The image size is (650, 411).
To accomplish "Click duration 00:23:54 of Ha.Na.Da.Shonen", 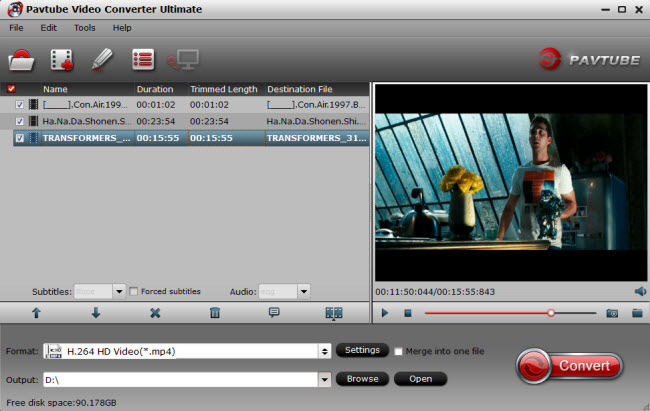I will [x=156, y=121].
